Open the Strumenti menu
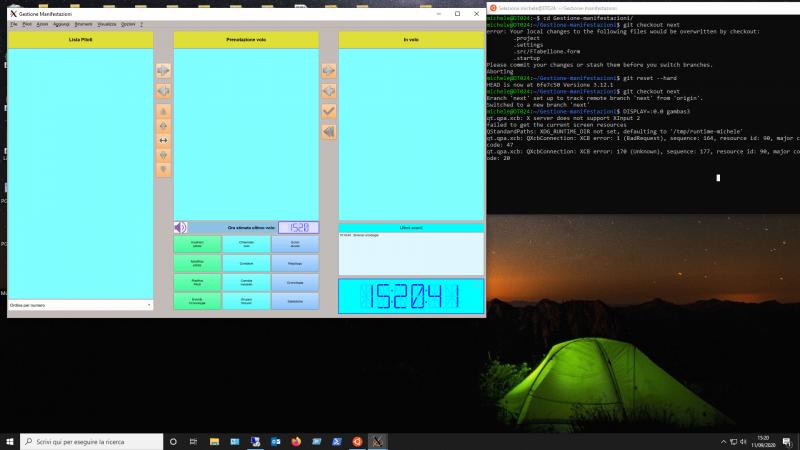 pos(83,24)
